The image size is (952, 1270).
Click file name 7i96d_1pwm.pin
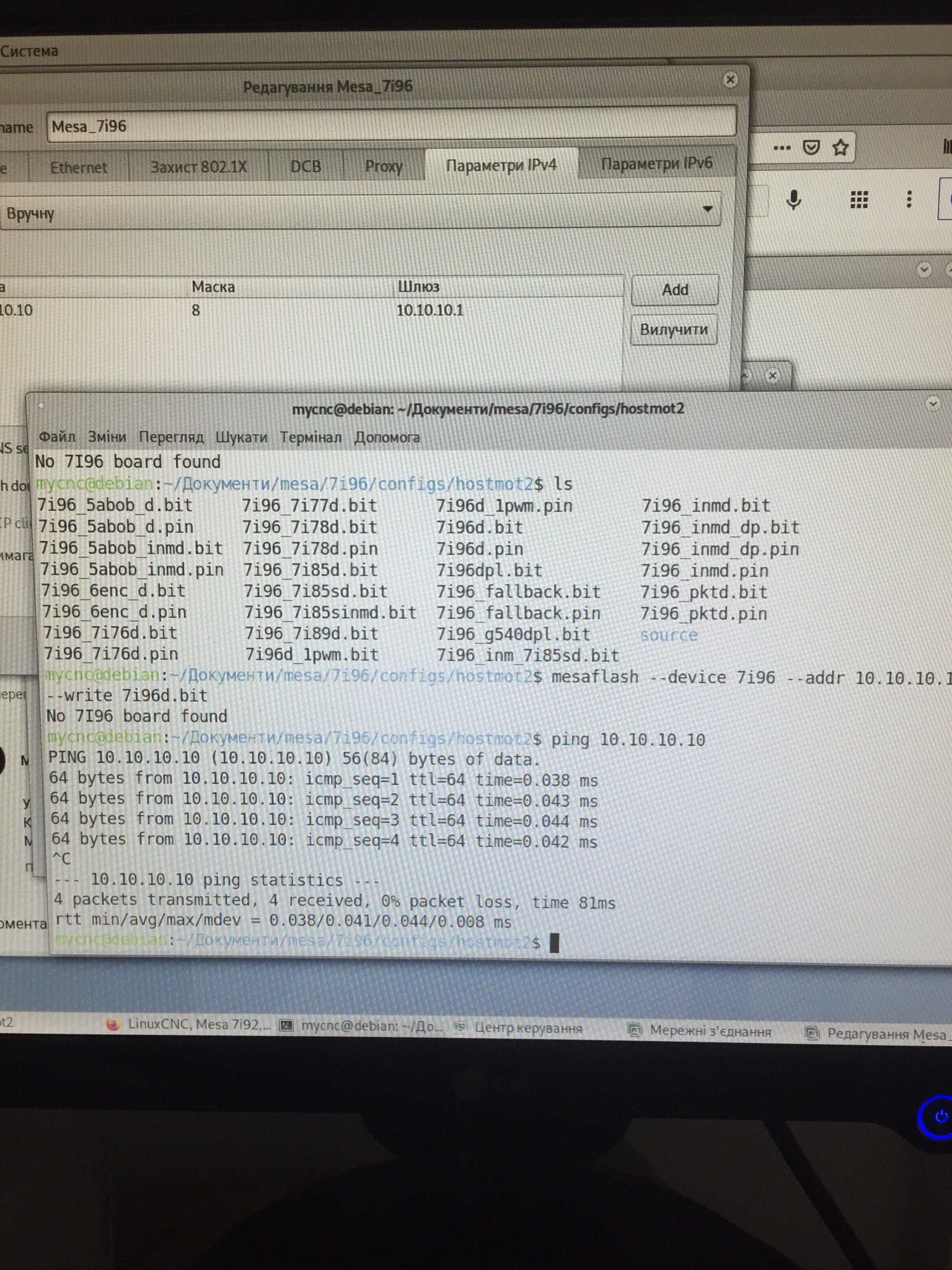504,505
